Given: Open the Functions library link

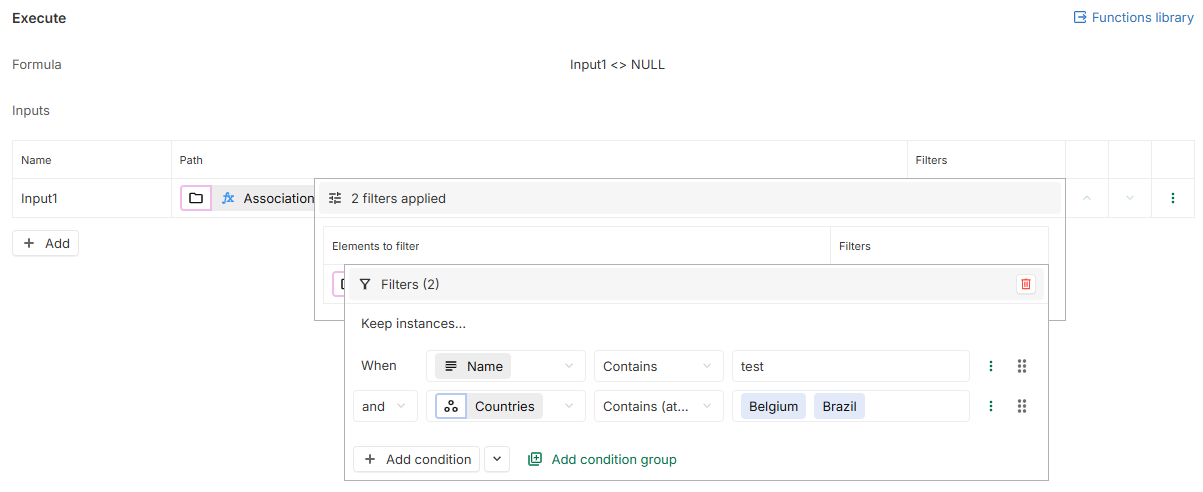Looking at the screenshot, I should (1133, 17).
